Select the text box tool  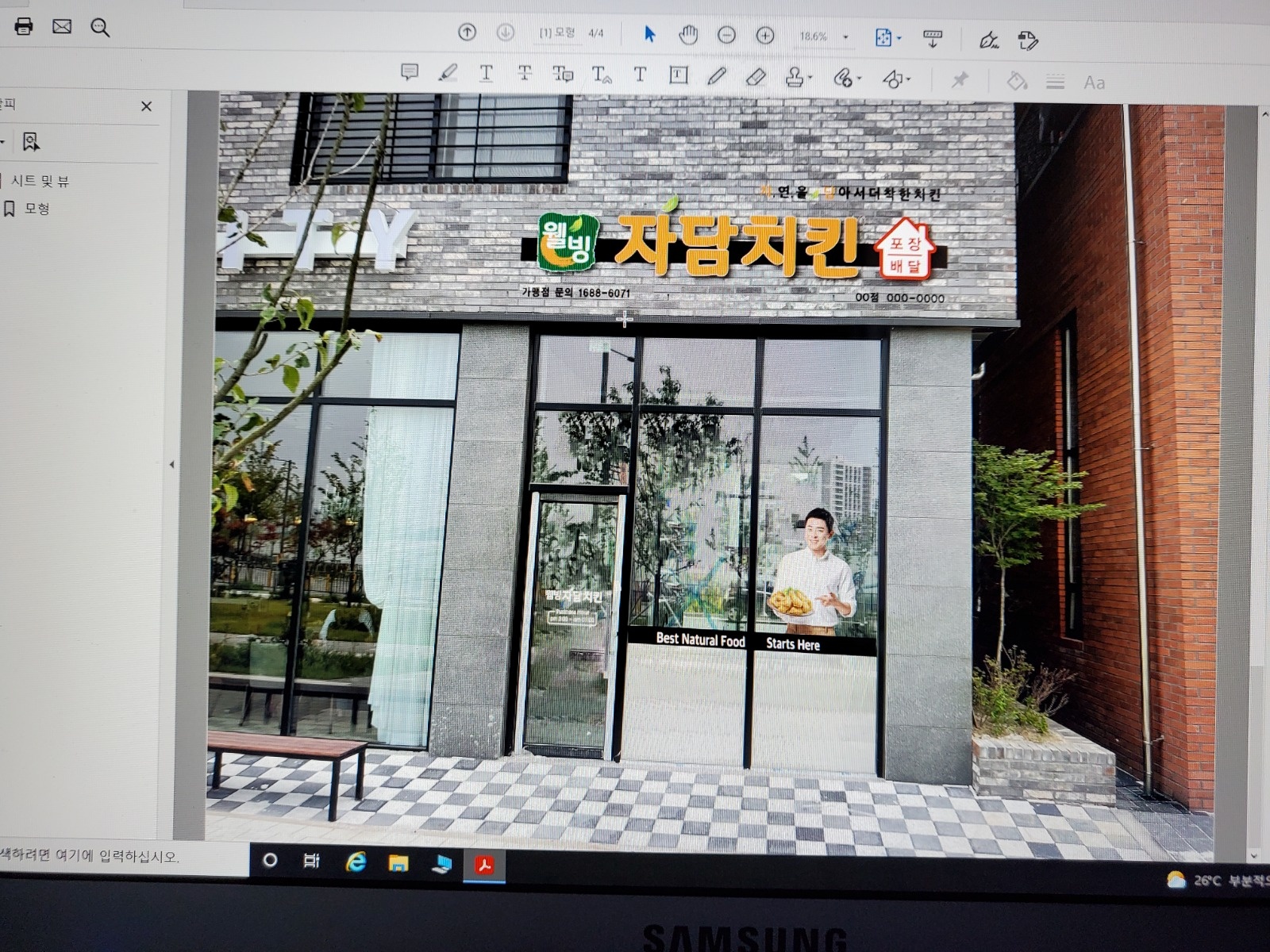tap(678, 75)
